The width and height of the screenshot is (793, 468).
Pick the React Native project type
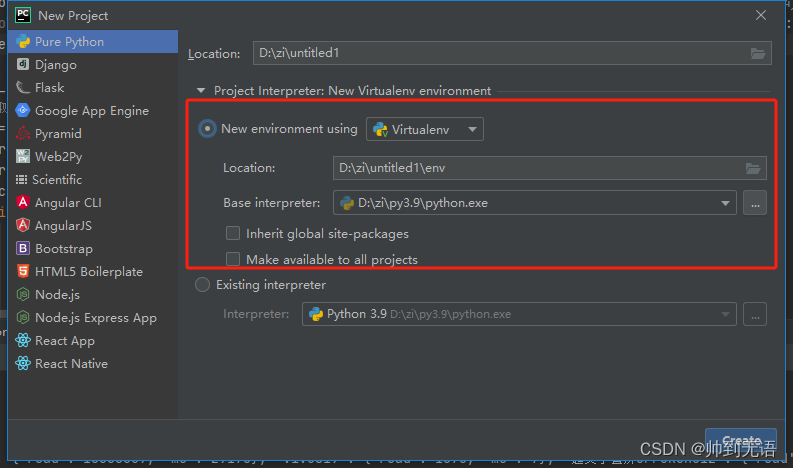click(x=93, y=363)
